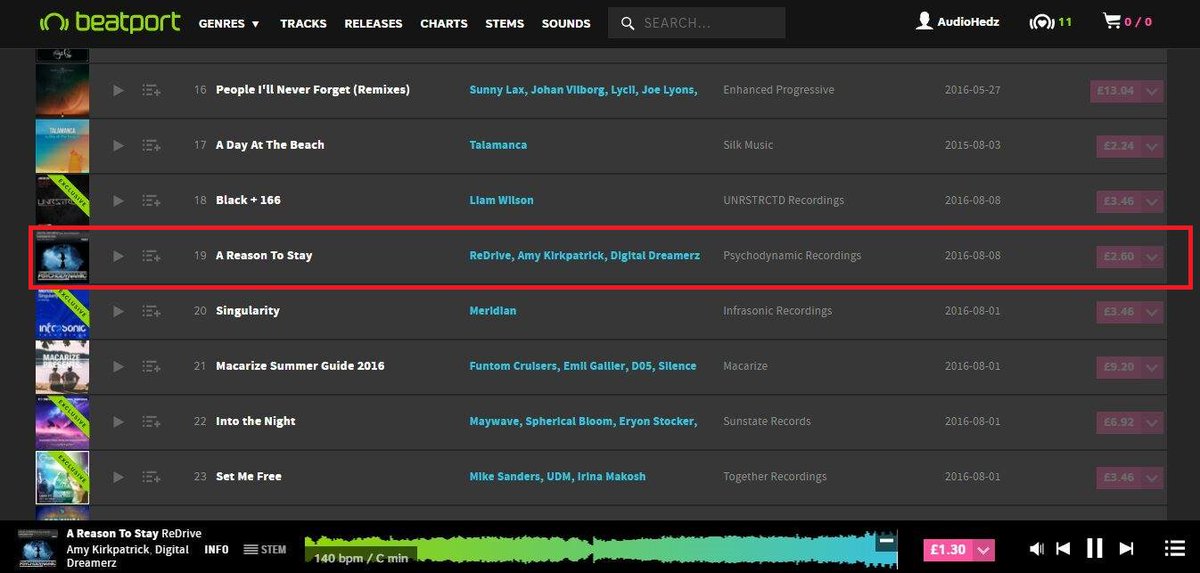Buy People I'll Never Forget for £13.04
Viewport: 1200px width, 573px height.
(x=1115, y=90)
